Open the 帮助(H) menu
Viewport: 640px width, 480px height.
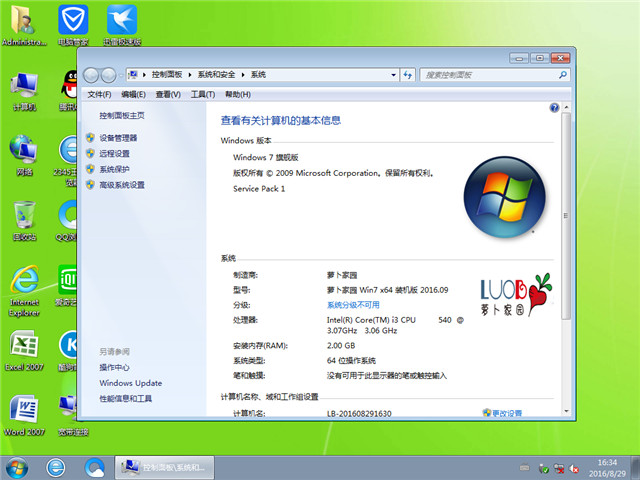point(238,94)
